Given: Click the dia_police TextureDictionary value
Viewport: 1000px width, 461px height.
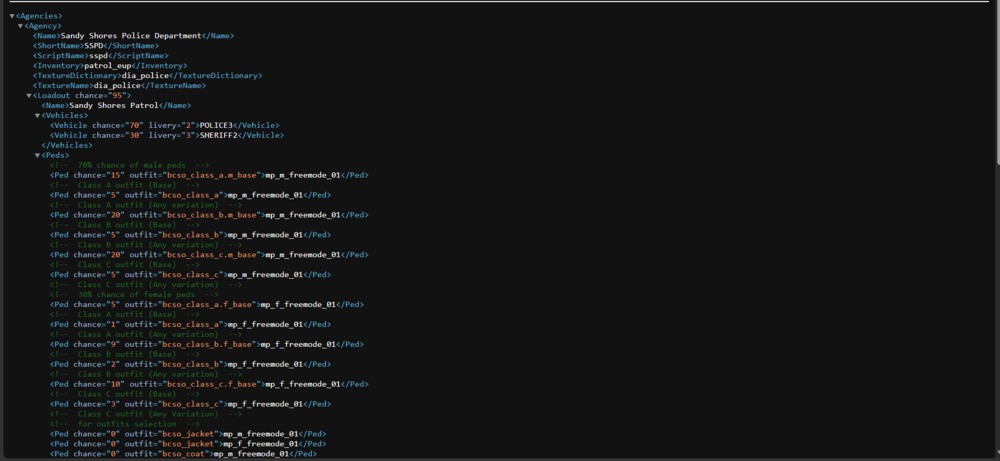Looking at the screenshot, I should (x=145, y=76).
